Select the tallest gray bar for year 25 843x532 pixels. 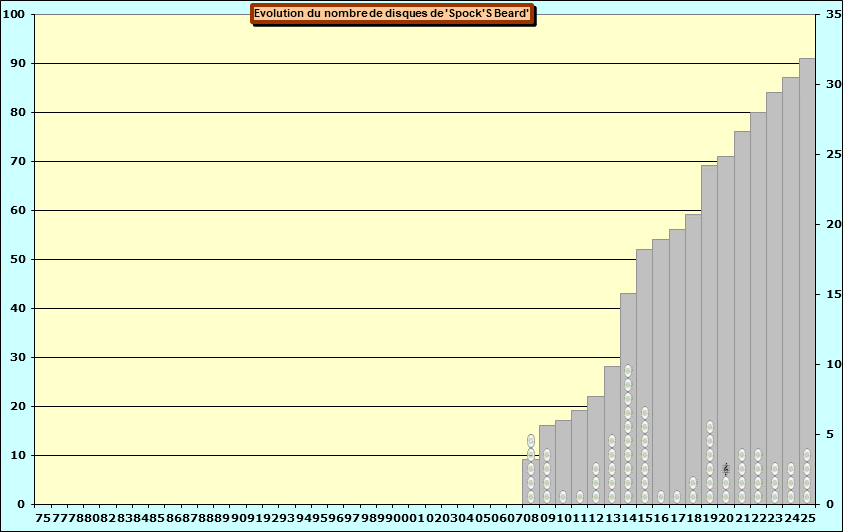(x=808, y=282)
